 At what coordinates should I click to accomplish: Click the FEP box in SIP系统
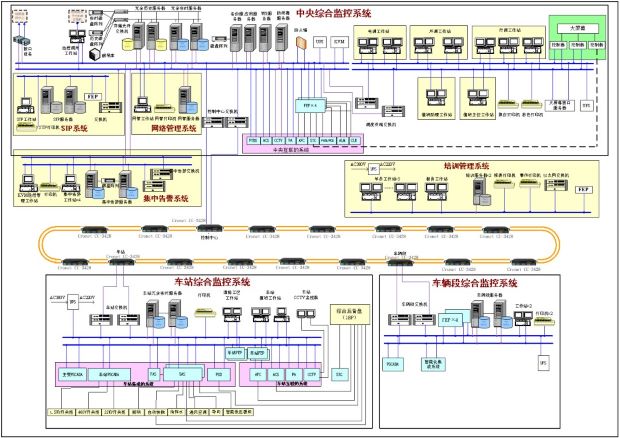coord(94,97)
